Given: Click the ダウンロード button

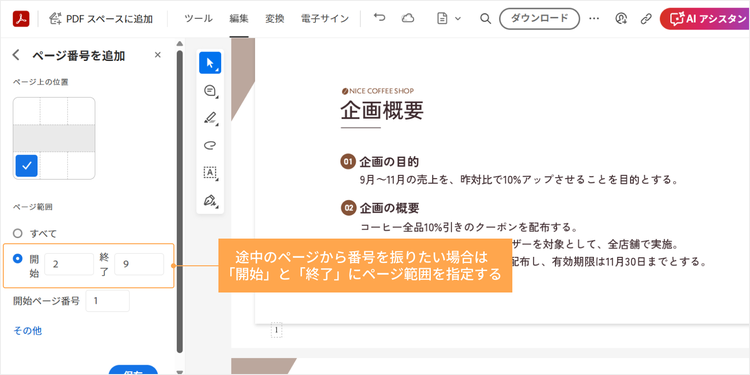Looking at the screenshot, I should 540,19.
